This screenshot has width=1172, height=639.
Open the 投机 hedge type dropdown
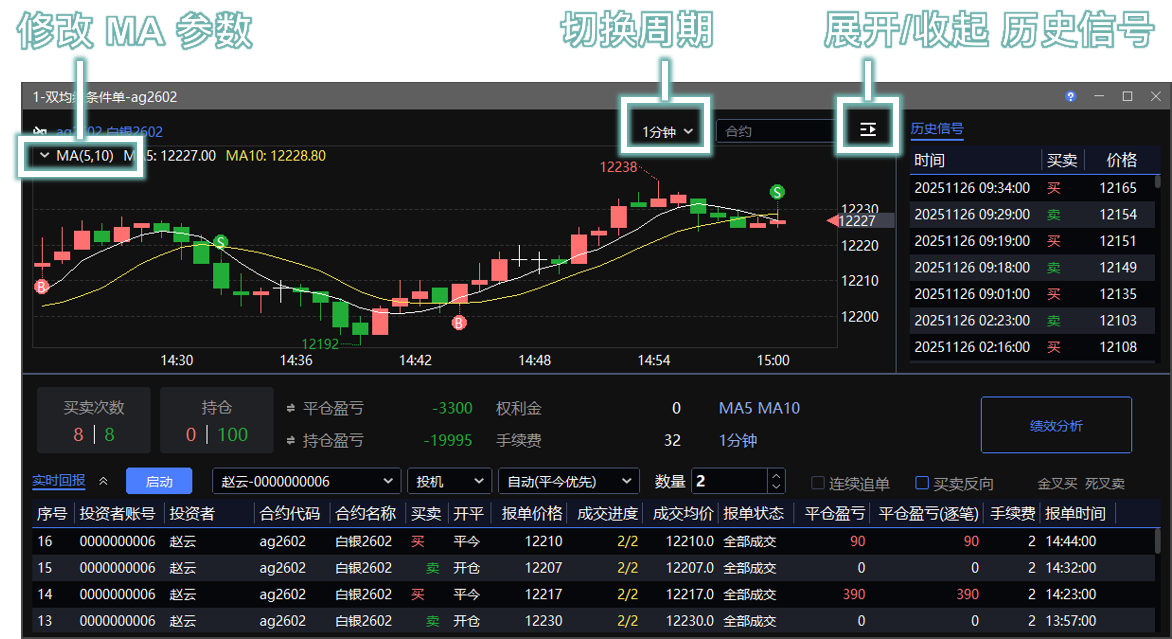point(449,482)
